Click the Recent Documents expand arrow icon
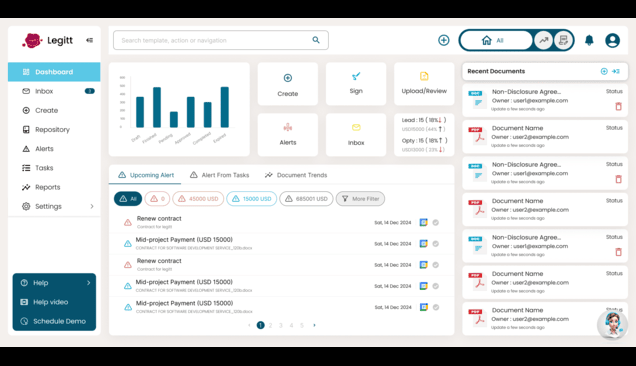Screen dimensions: 636x366 [x=616, y=71]
